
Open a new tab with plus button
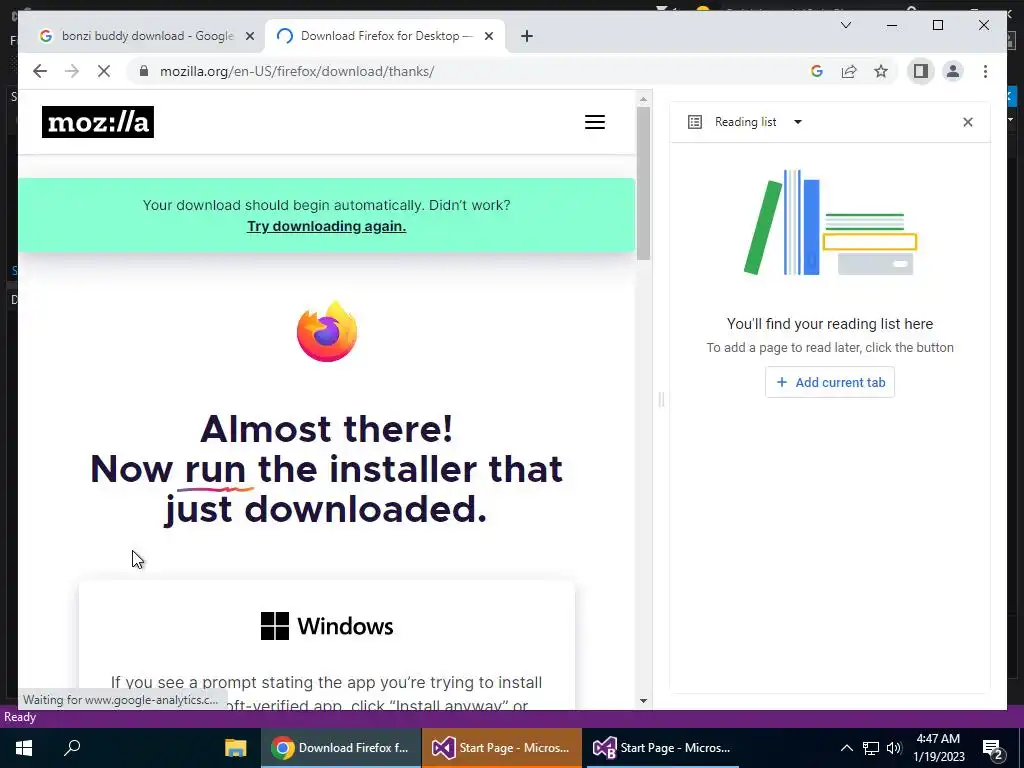click(527, 36)
